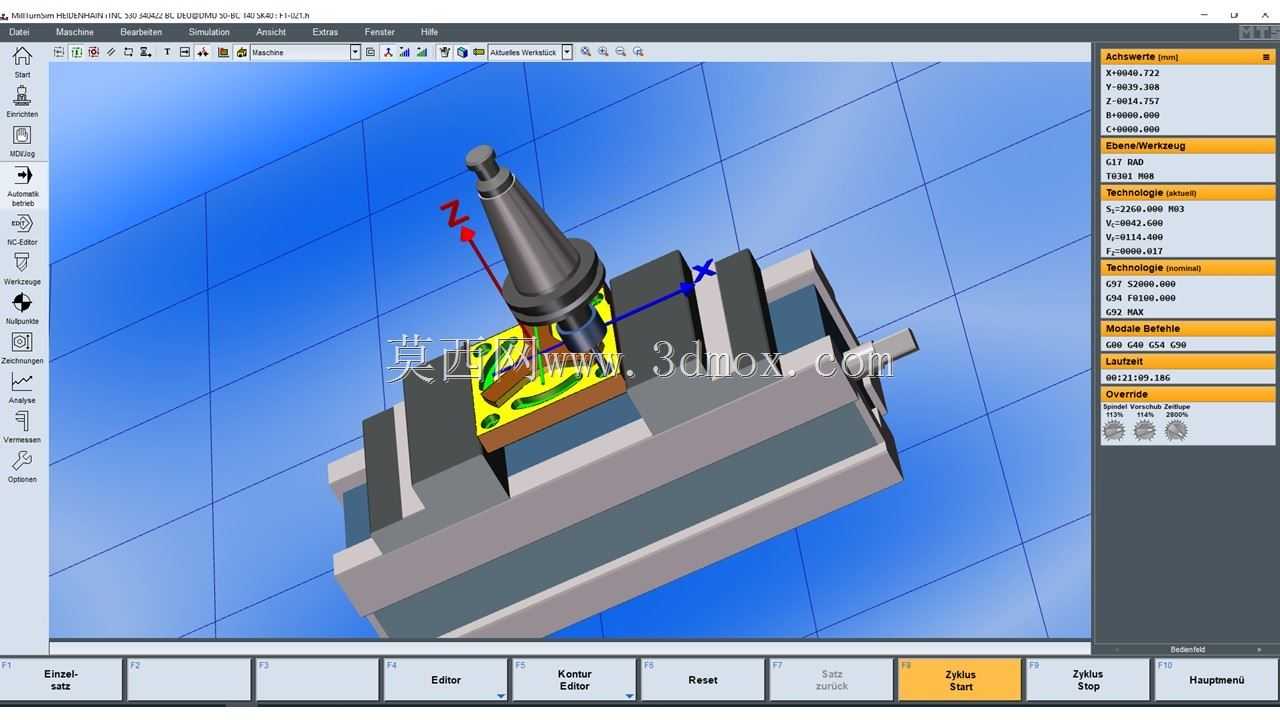Open the NC-Editor from the sidebar

click(x=22, y=229)
